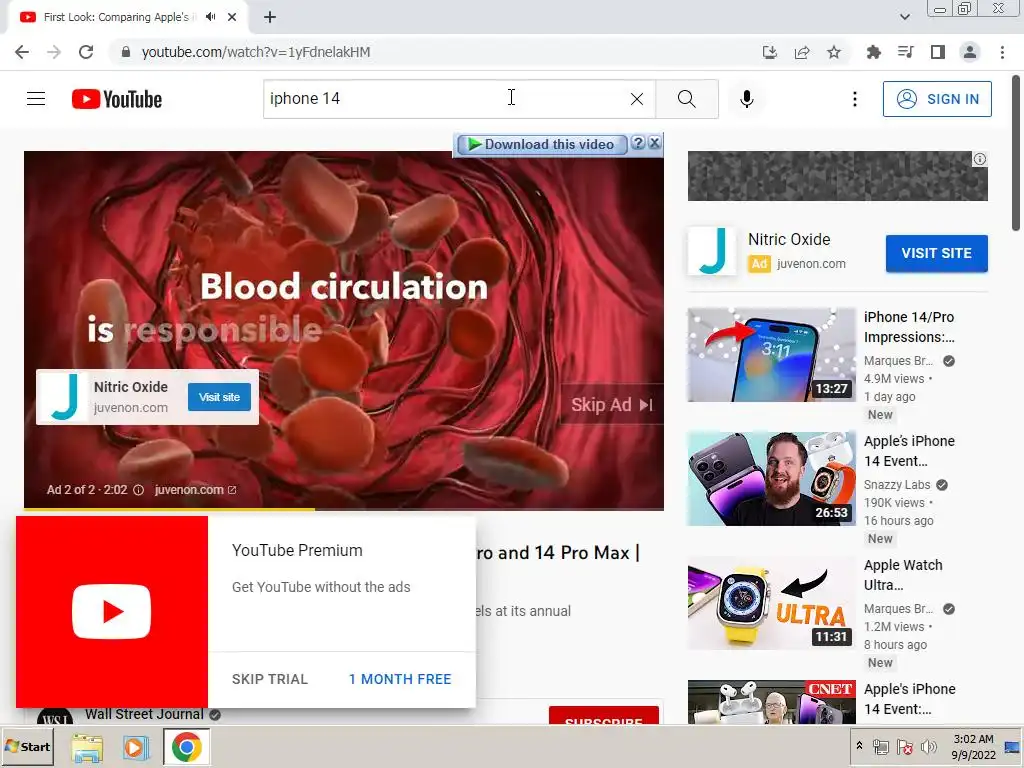Screen dimensions: 1024x768
Task: Click the Chrome taskbar icon
Action: pyautogui.click(x=186, y=748)
